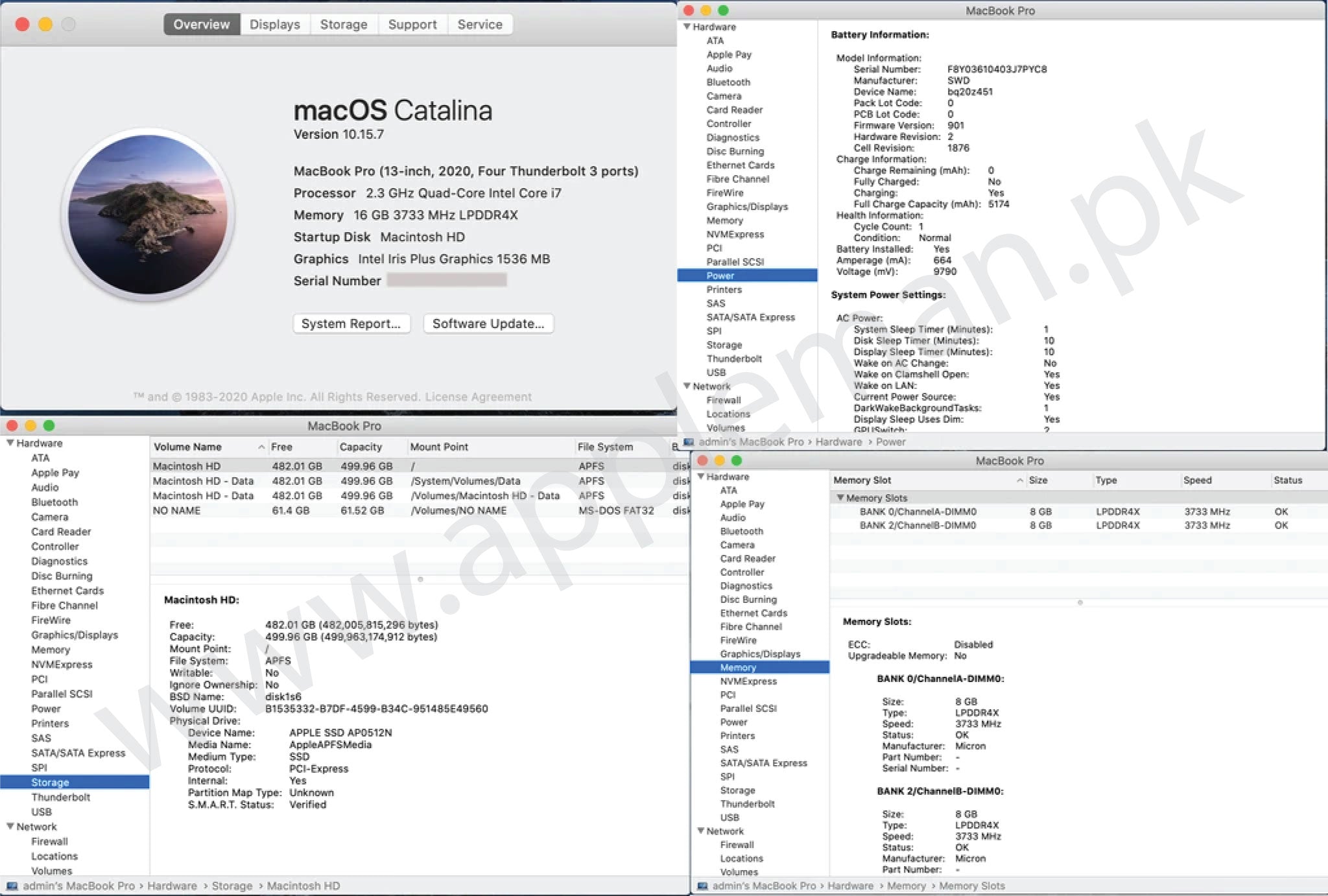The width and height of the screenshot is (1328, 896).
Task: Open the License Agreement link
Action: pos(479,397)
